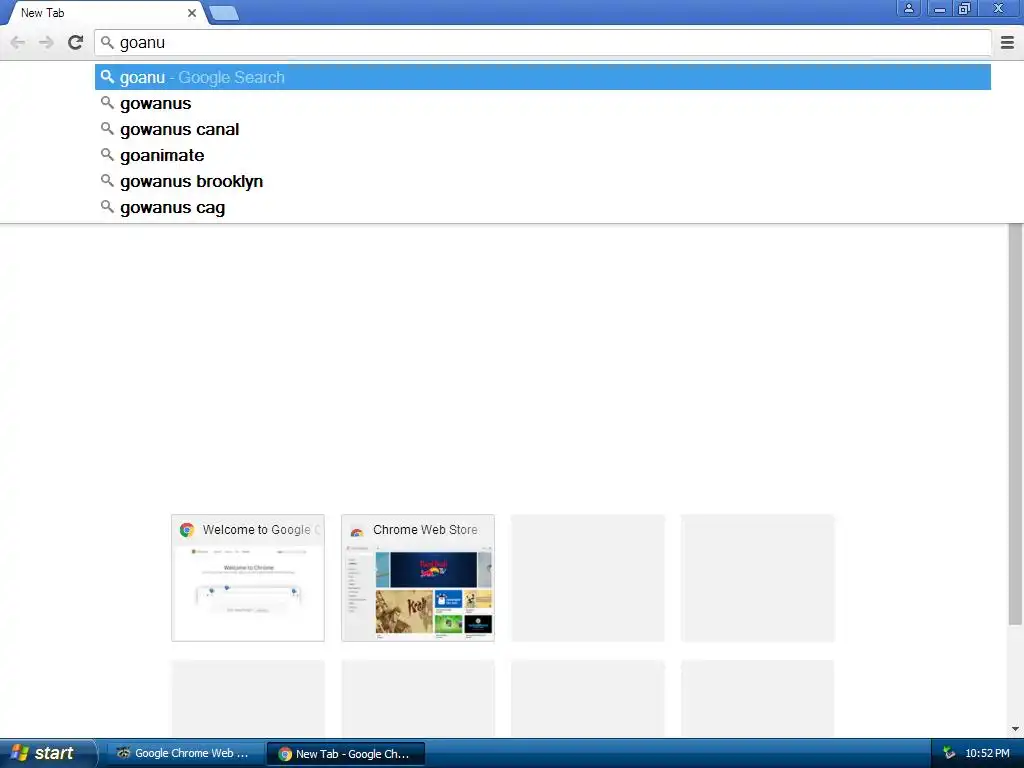
Task: Switch to Google Chrome Web taskbar item
Action: point(184,753)
